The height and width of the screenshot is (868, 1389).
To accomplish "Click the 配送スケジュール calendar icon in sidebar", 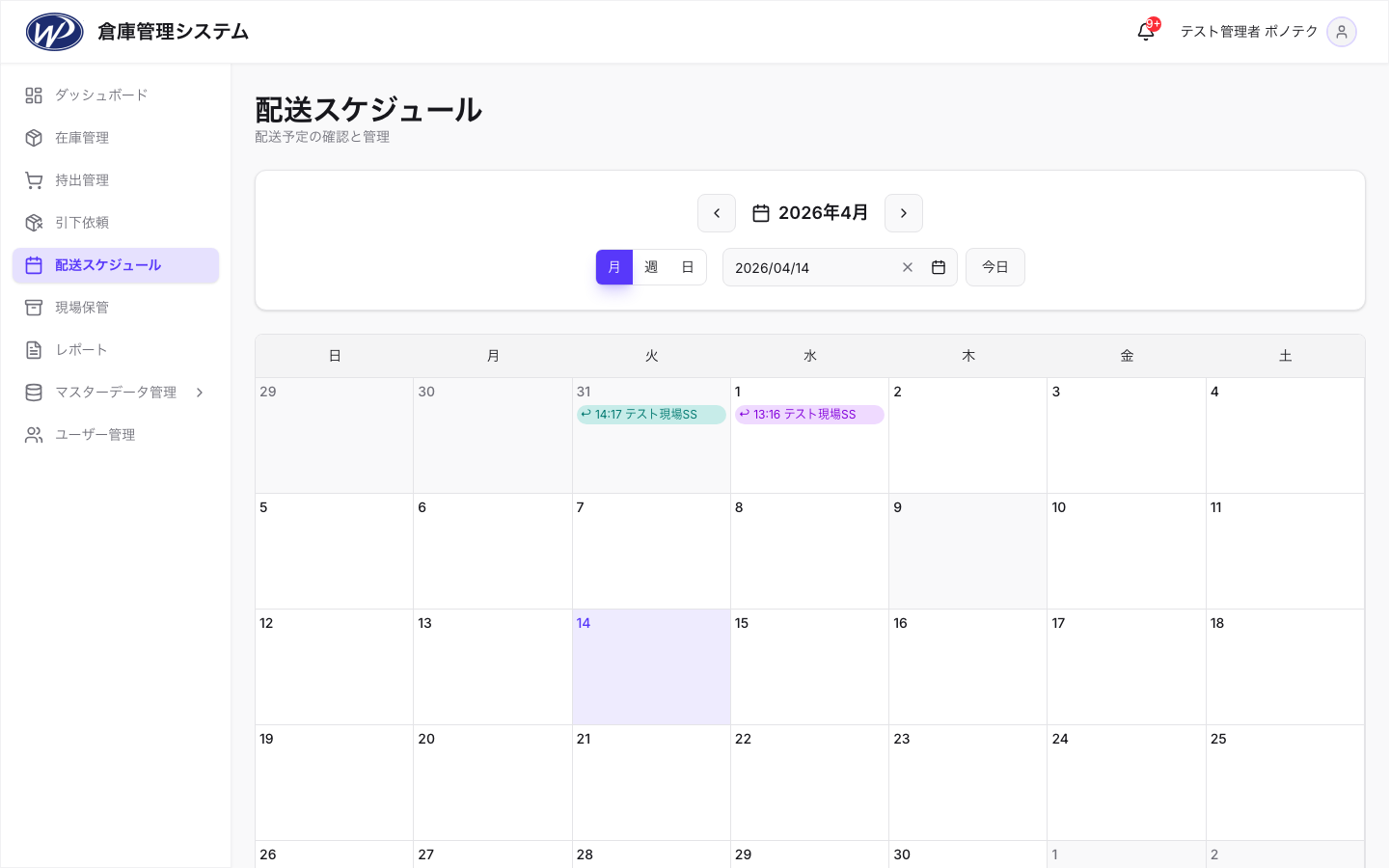I will (34, 265).
